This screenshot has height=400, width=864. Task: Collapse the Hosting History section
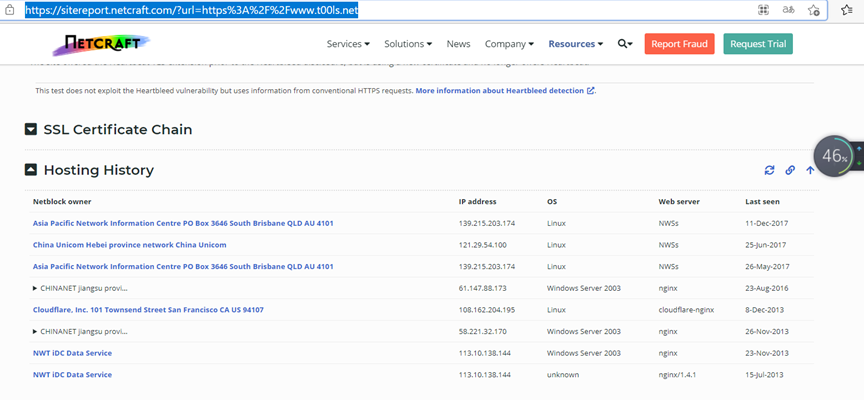coord(31,170)
